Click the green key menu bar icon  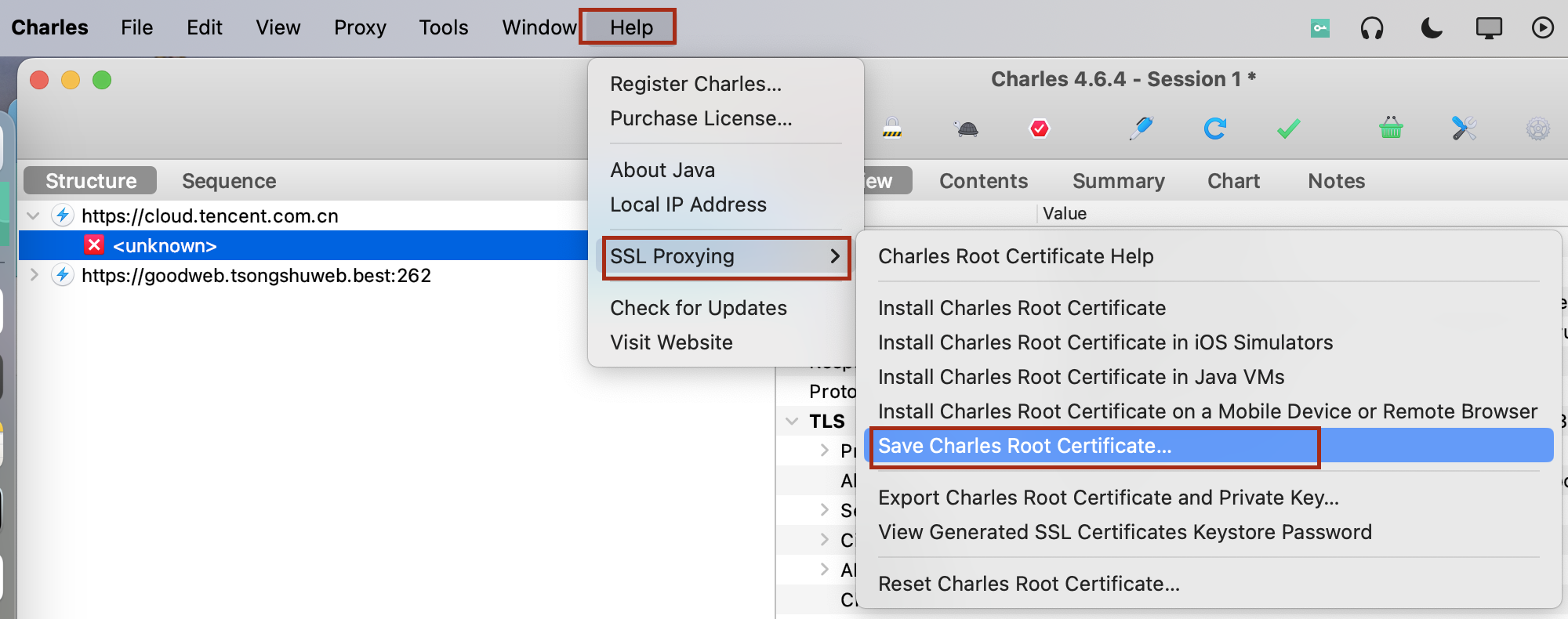click(x=1320, y=28)
